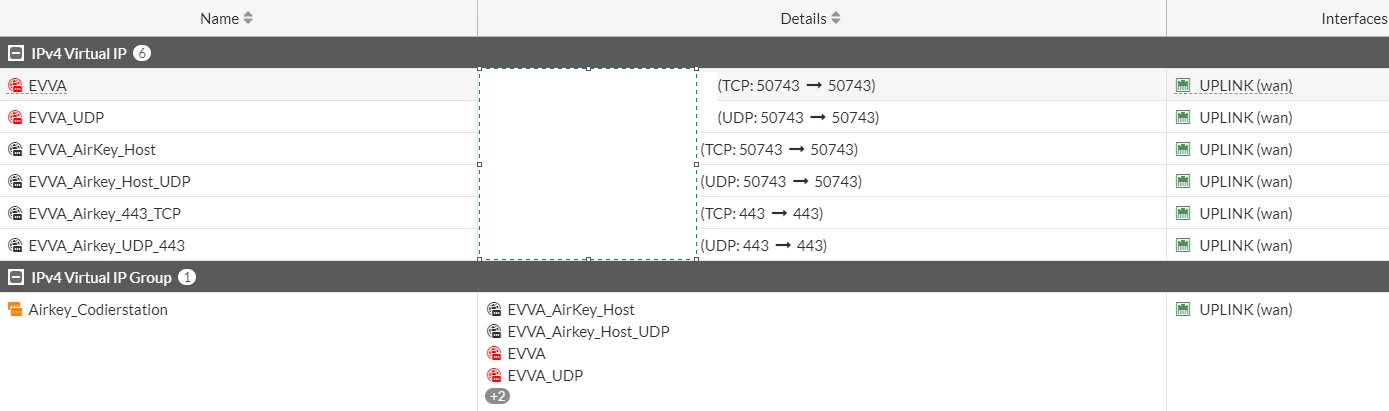Select the EVVA_Airkey_Host_UDP row name

click(x=109, y=182)
